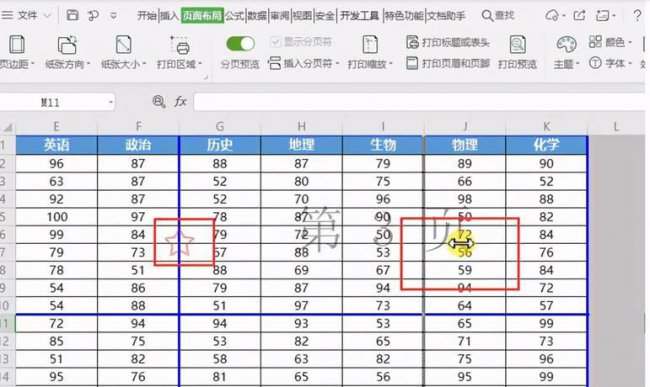The image size is (650, 387).
Task: Toggle the 分页预览 switch
Action: (x=240, y=44)
